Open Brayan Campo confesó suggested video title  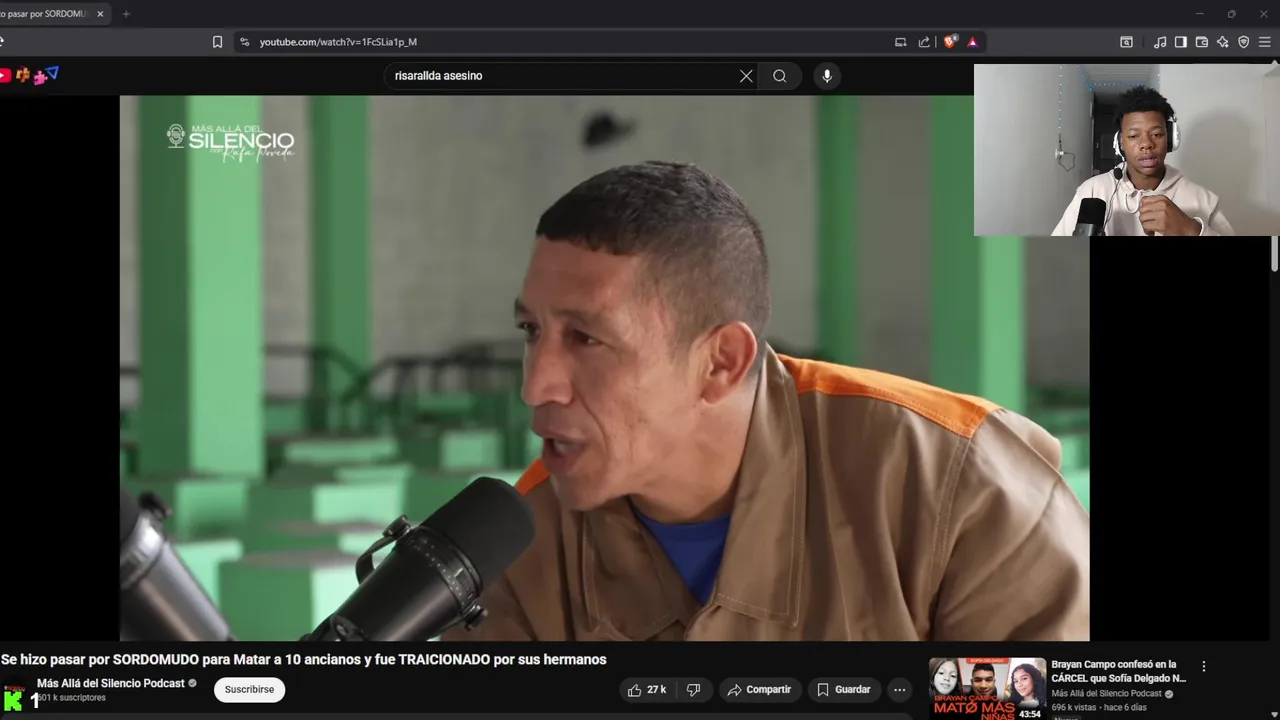[x=1118, y=671]
